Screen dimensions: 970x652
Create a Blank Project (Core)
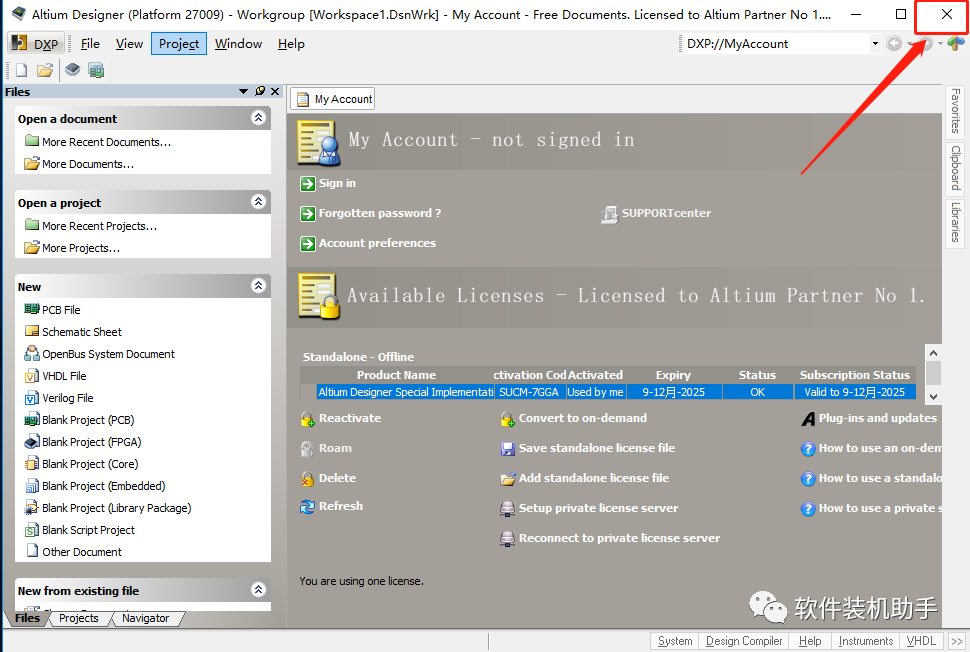click(90, 464)
